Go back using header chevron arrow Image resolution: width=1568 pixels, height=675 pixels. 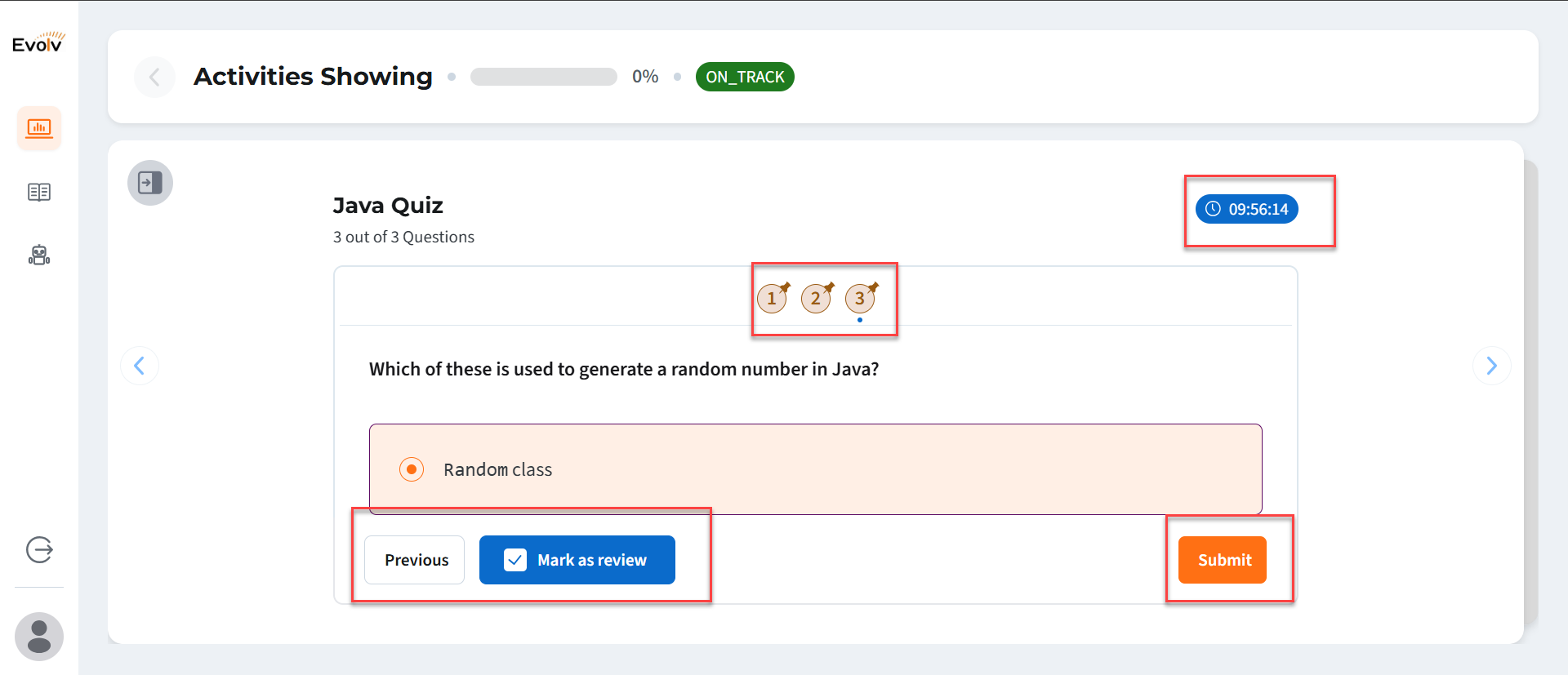154,77
